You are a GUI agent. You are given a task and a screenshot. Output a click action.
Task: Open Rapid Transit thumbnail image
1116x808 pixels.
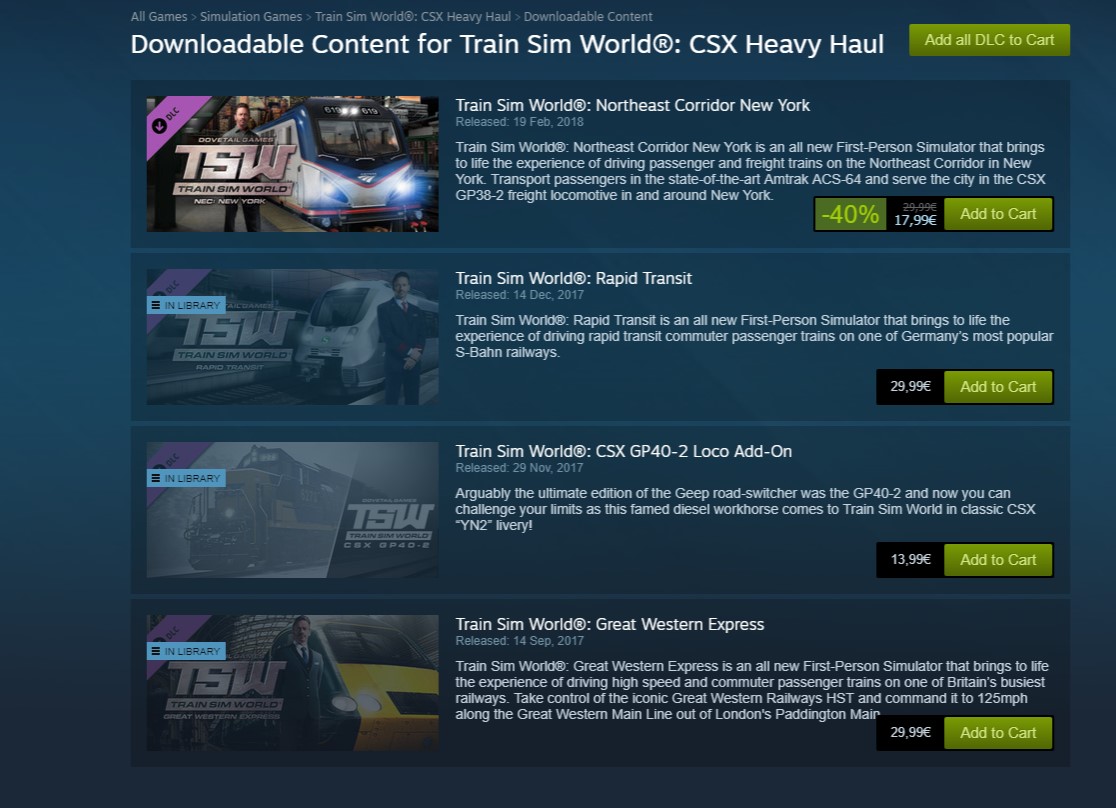click(x=293, y=337)
